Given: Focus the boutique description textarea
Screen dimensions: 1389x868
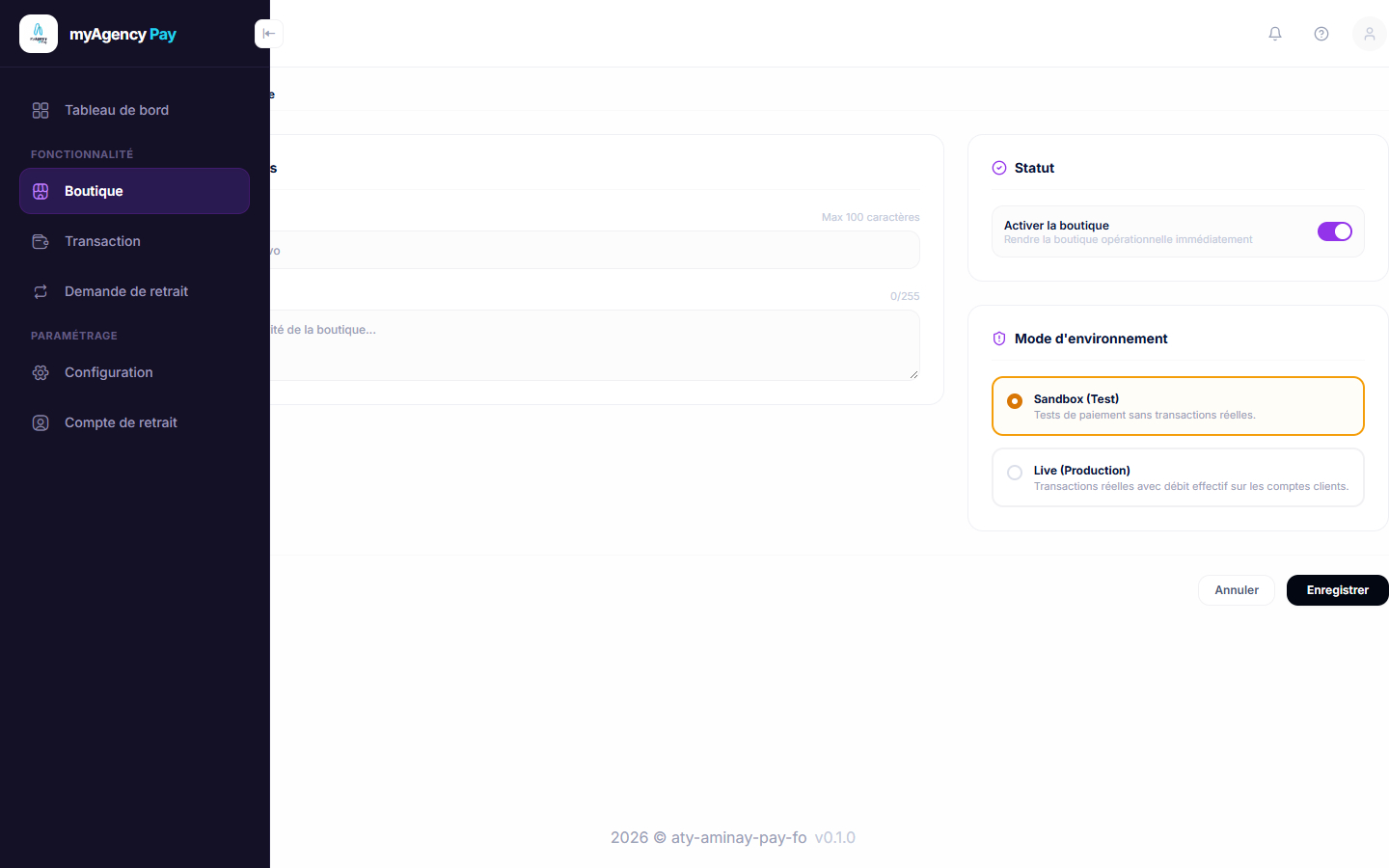Looking at the screenshot, I should click(x=594, y=345).
